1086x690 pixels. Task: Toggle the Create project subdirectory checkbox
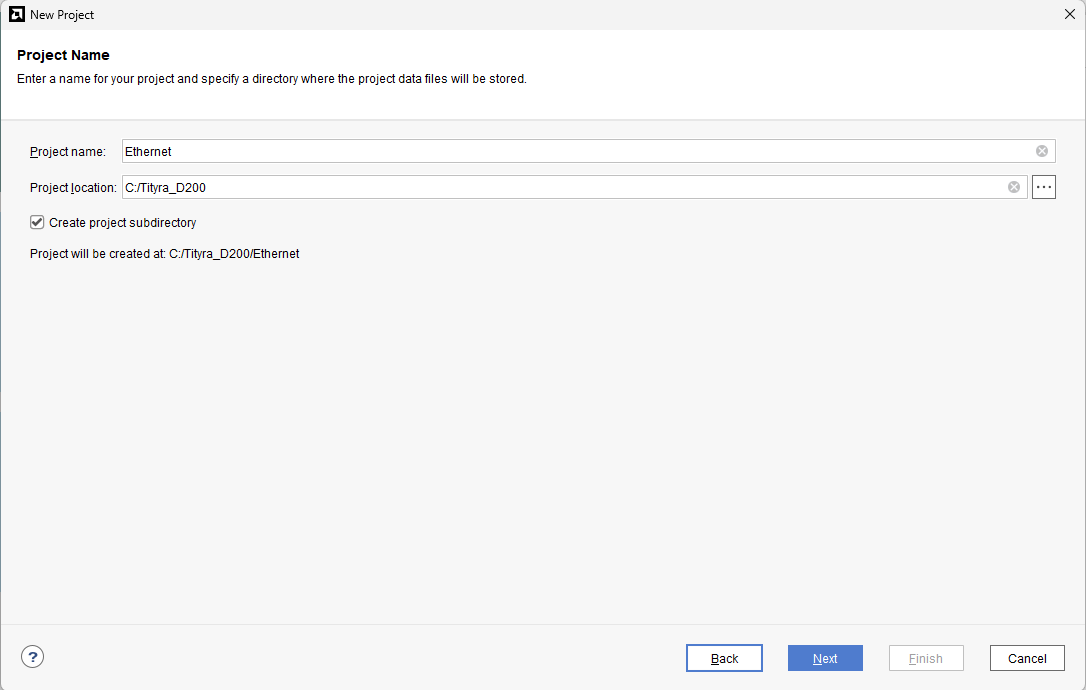(x=38, y=222)
